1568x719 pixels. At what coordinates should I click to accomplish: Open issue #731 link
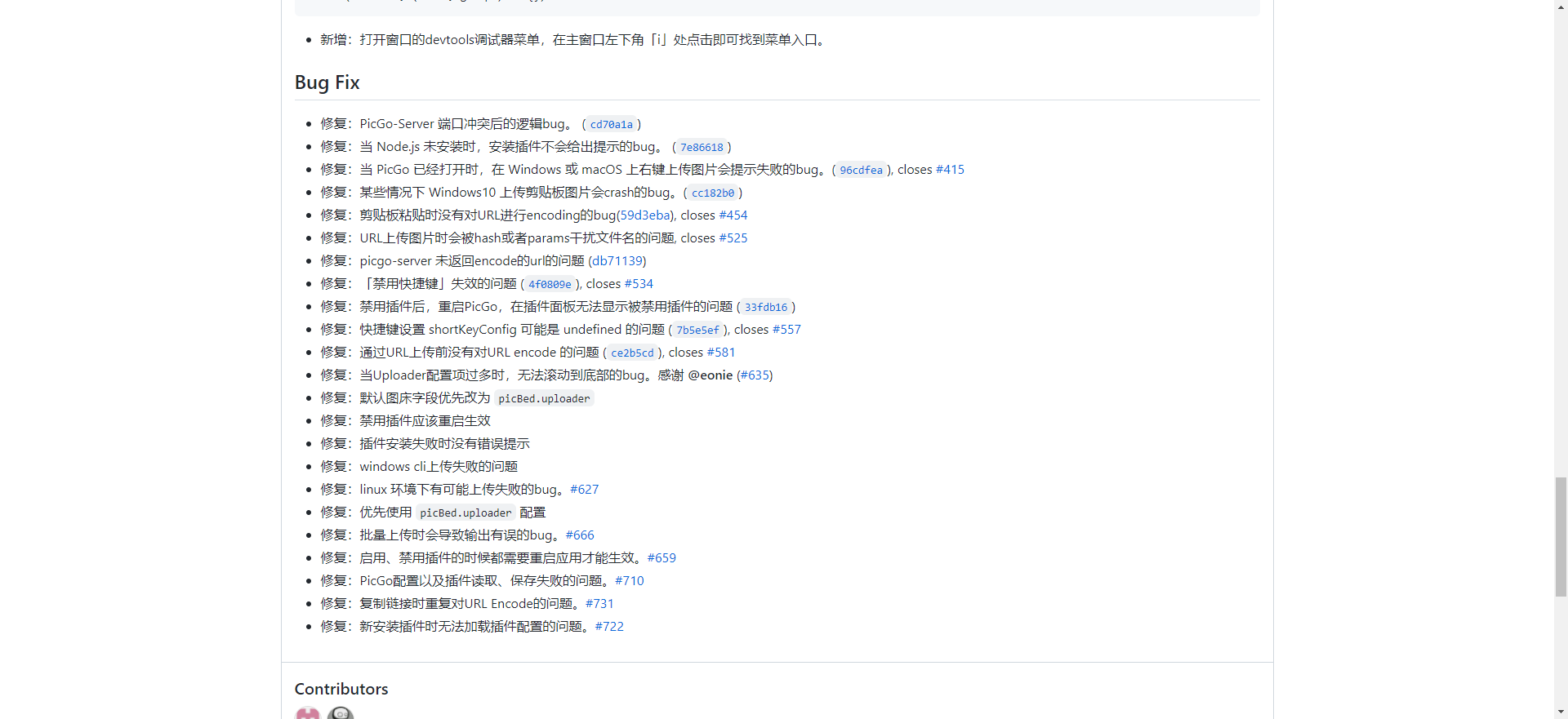(599, 604)
